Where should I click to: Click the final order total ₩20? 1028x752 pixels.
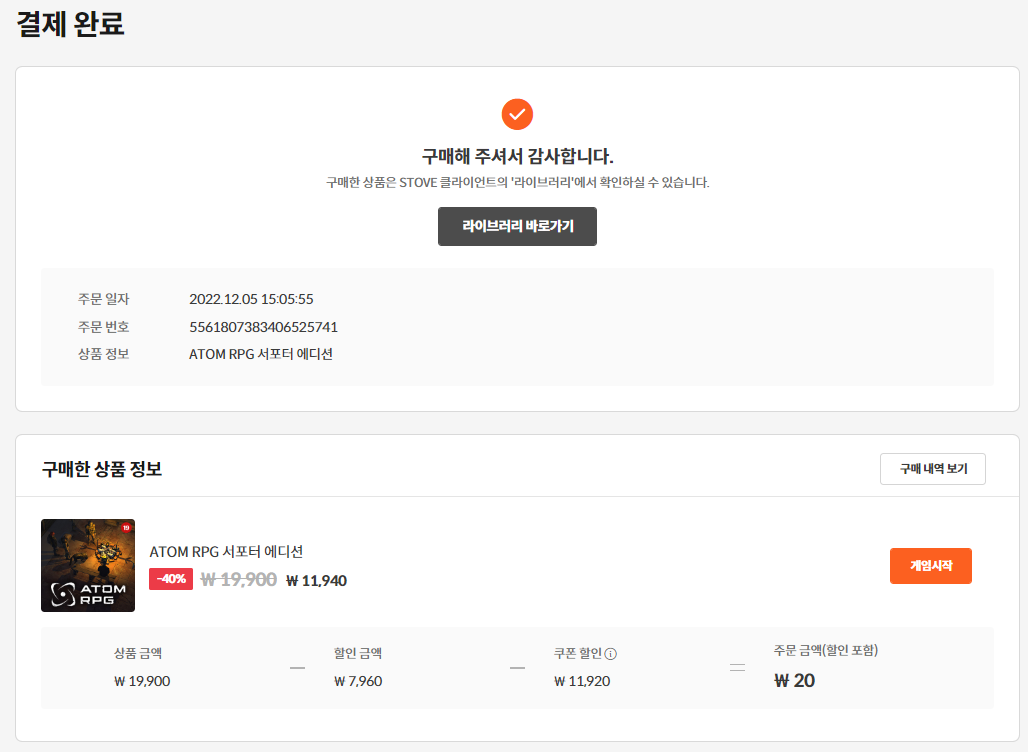[794, 681]
